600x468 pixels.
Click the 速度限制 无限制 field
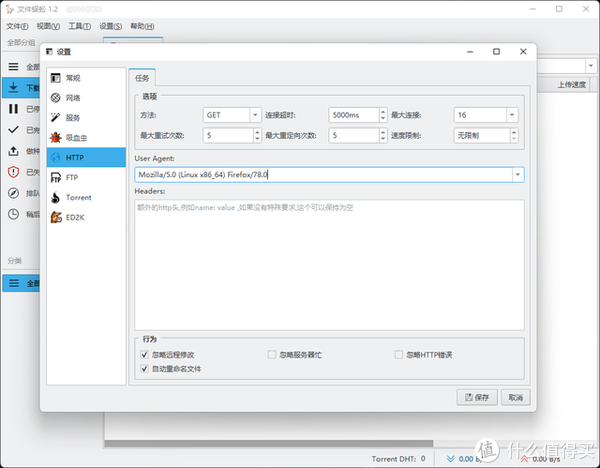tap(482, 135)
